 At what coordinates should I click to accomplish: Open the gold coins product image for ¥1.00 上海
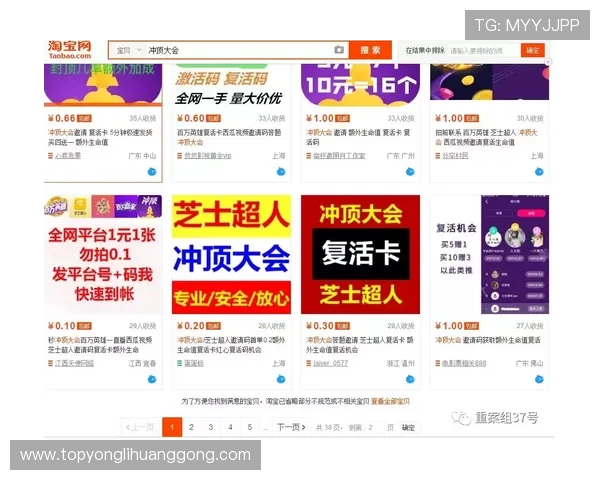(x=489, y=82)
